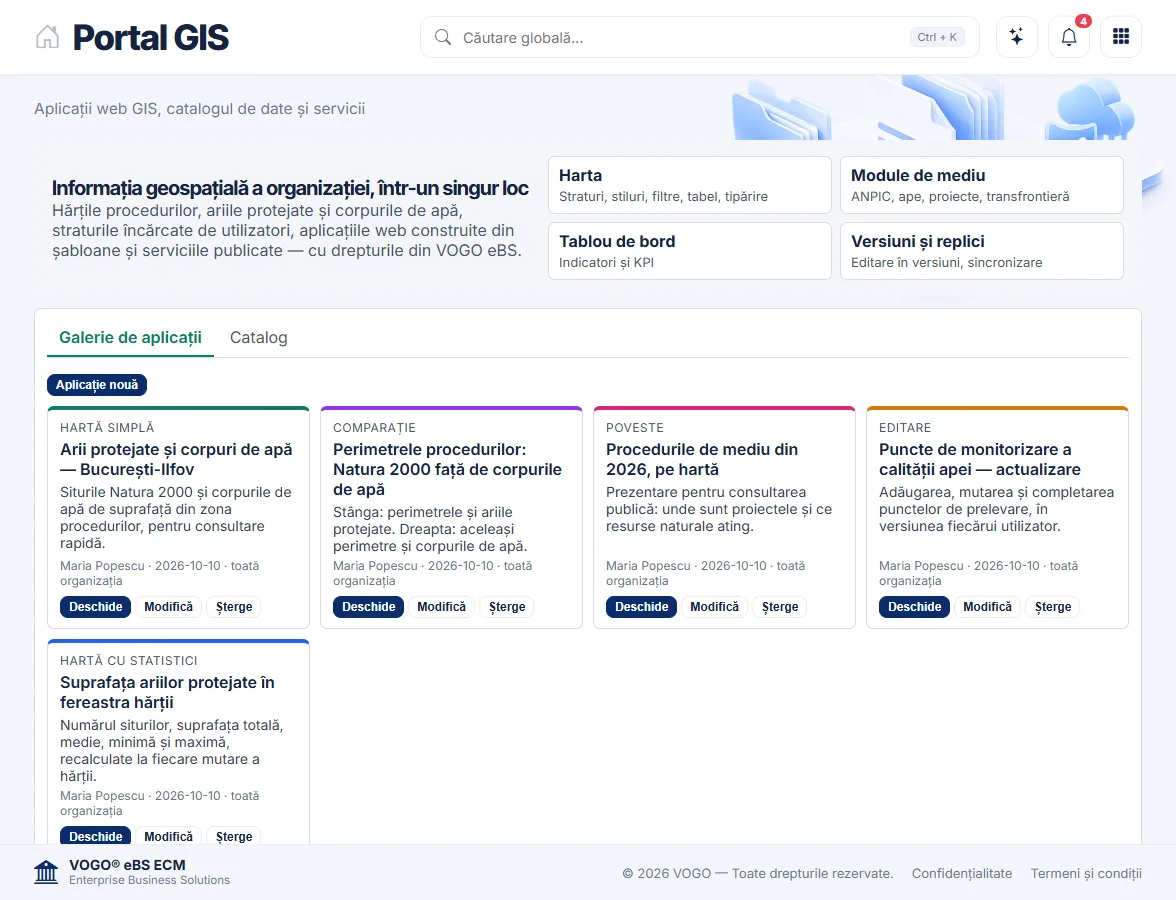
Task: Open the Tablou de bord card
Action: pyautogui.click(x=689, y=251)
